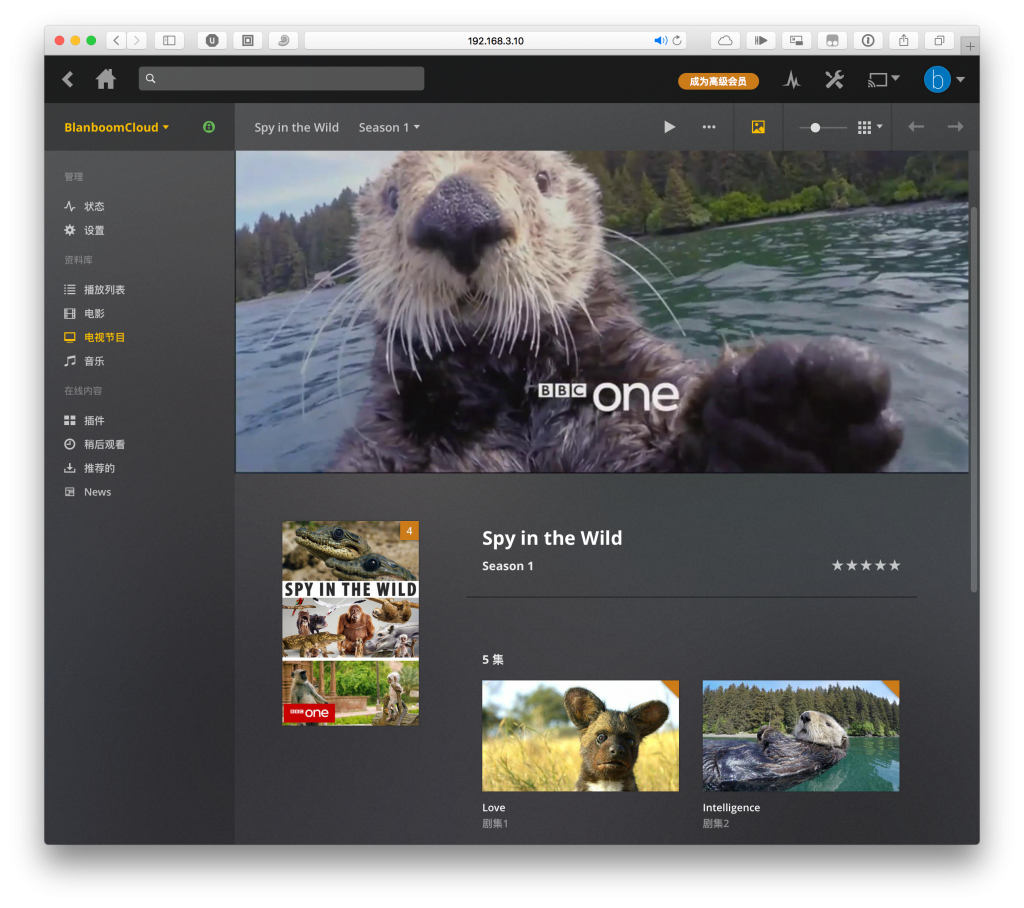Viewport: 1024px width, 908px height.
Task: Show Safari tab overview
Action: click(x=939, y=41)
